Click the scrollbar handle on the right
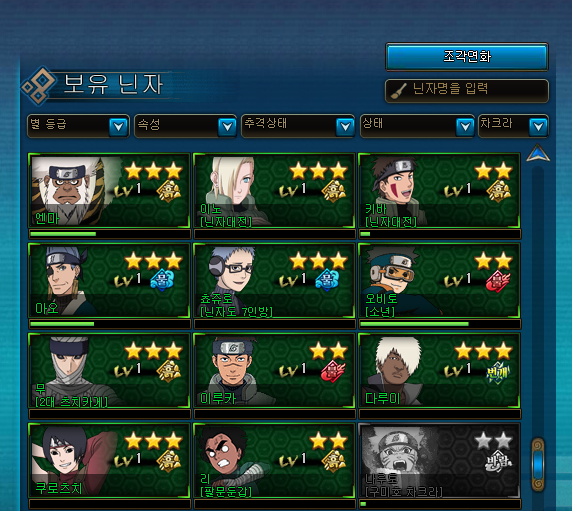 [538, 464]
